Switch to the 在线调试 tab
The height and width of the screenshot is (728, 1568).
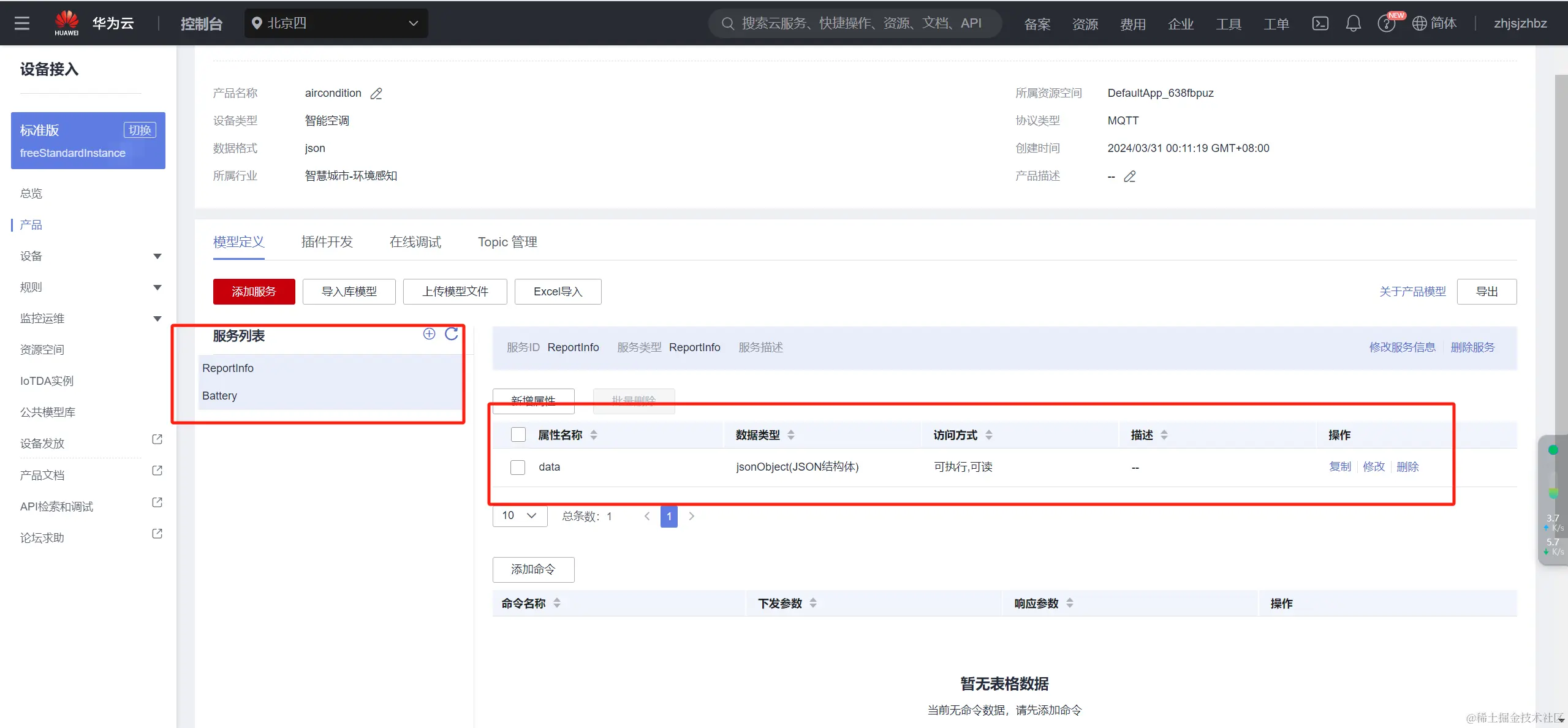[415, 242]
